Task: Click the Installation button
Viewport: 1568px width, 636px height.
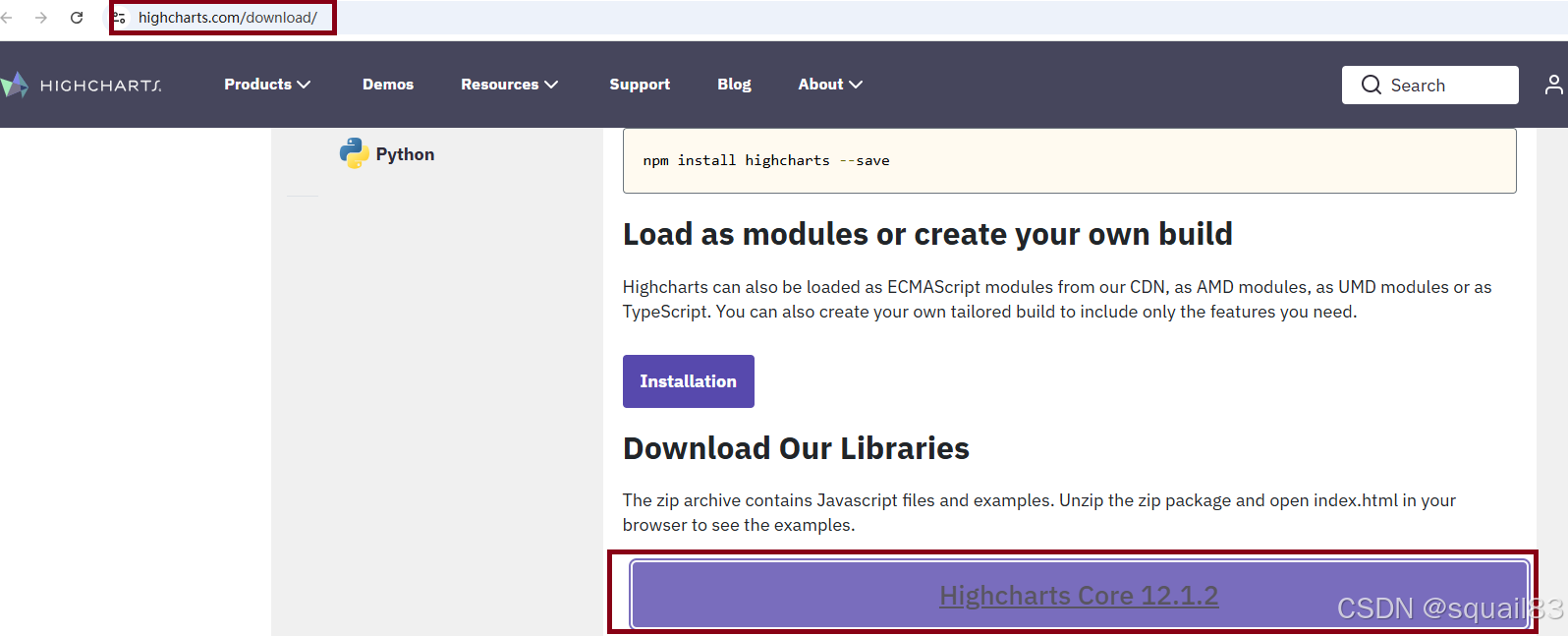Action: 689,381
